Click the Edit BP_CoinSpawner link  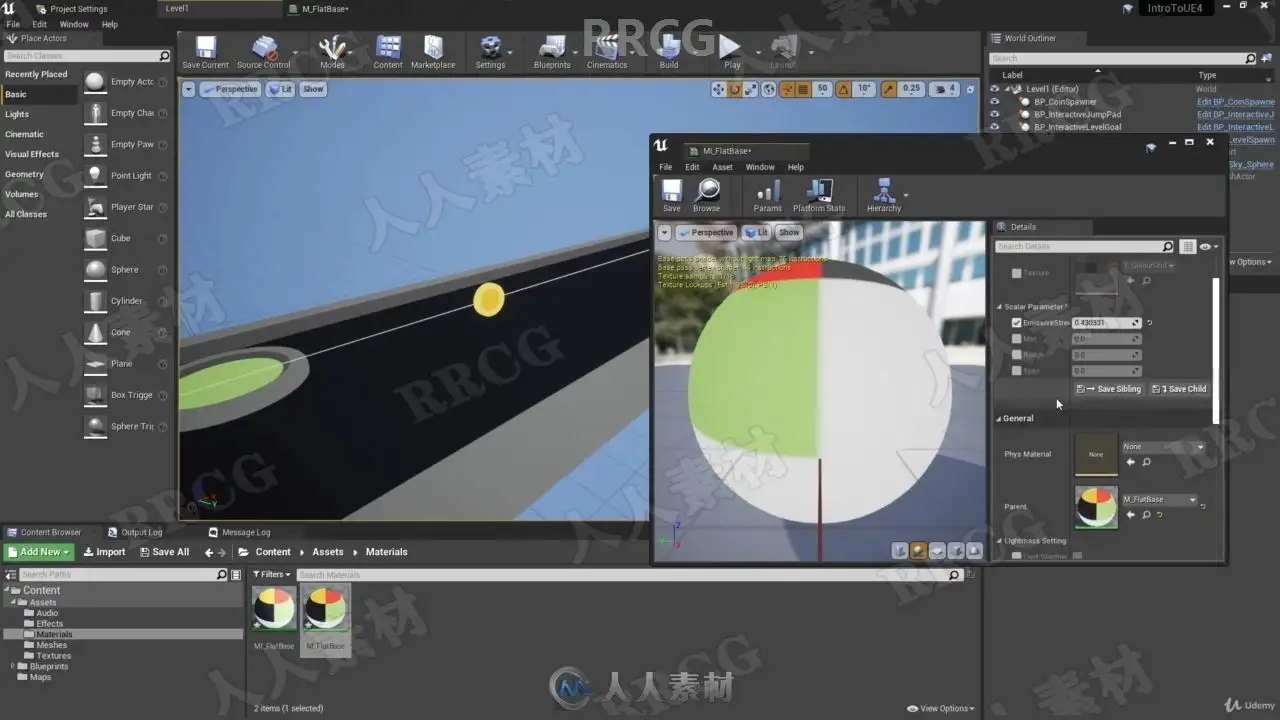point(1236,102)
